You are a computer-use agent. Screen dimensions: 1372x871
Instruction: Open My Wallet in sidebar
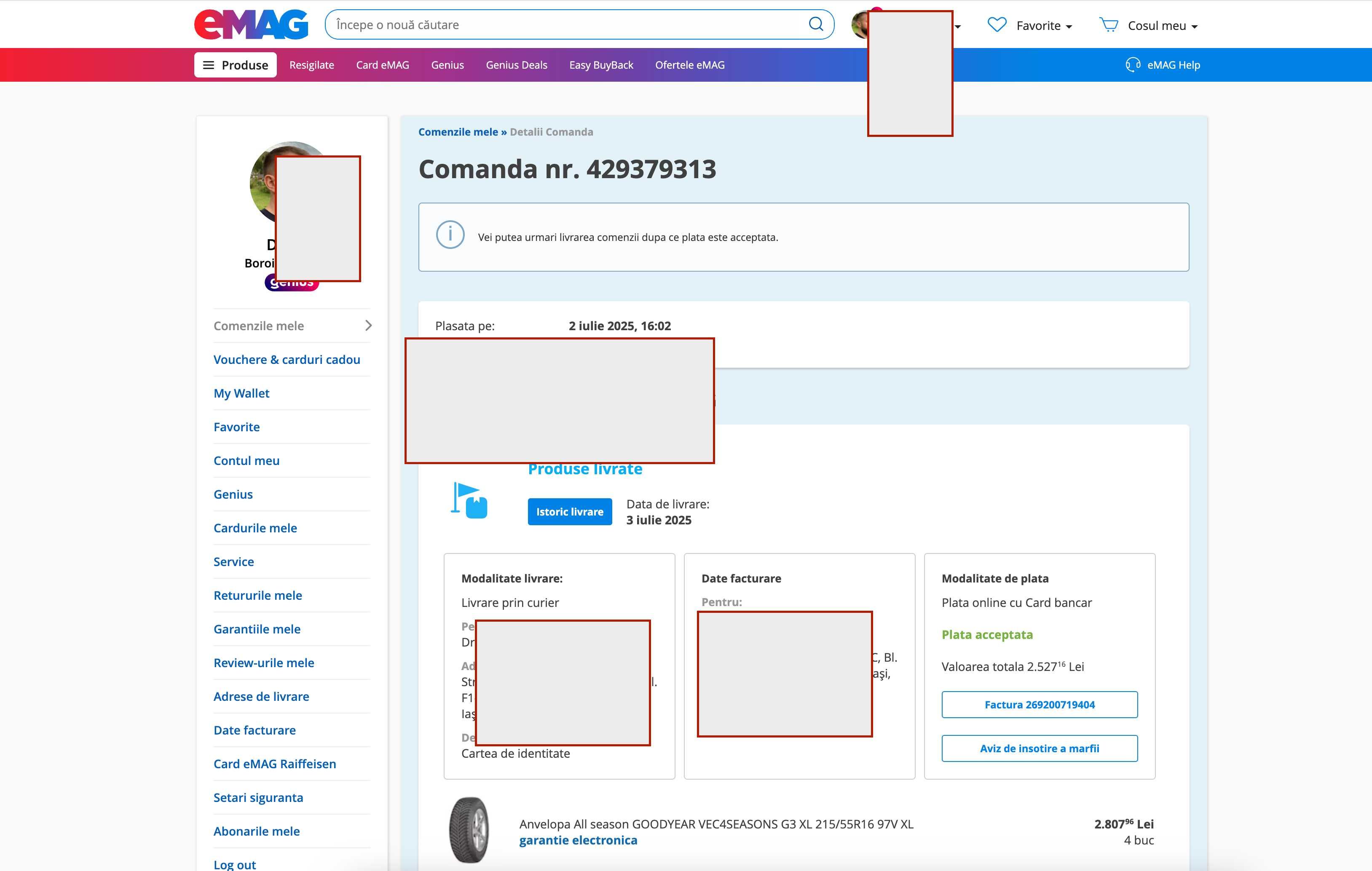(241, 393)
